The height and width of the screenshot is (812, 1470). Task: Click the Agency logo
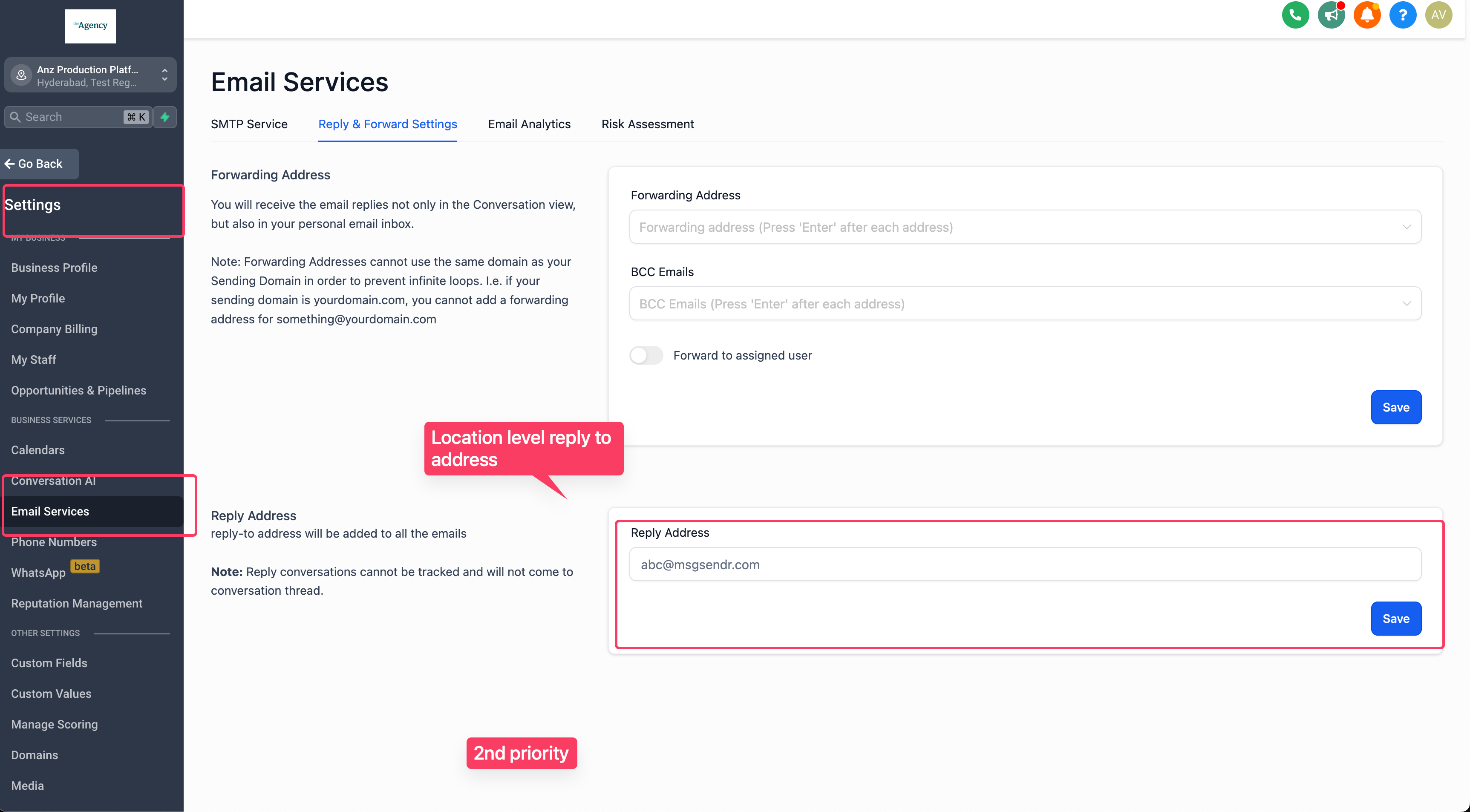[x=90, y=26]
